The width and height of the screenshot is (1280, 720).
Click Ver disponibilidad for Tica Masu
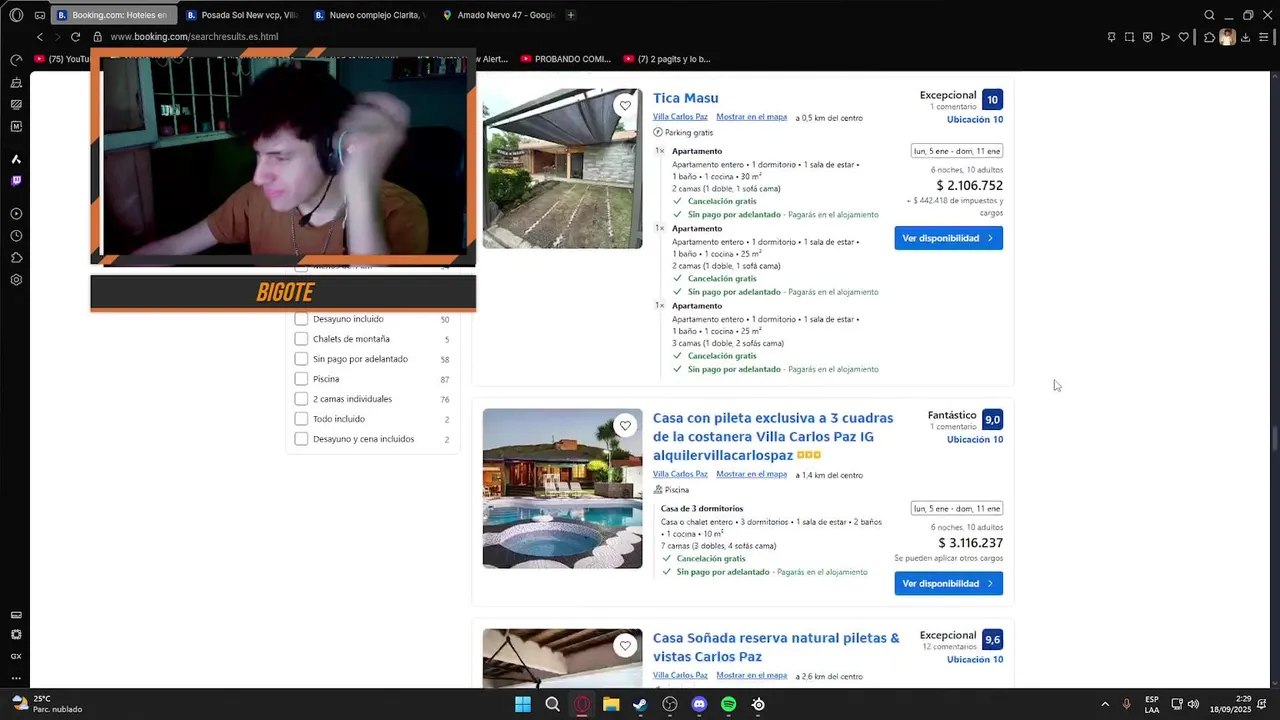[x=948, y=238]
